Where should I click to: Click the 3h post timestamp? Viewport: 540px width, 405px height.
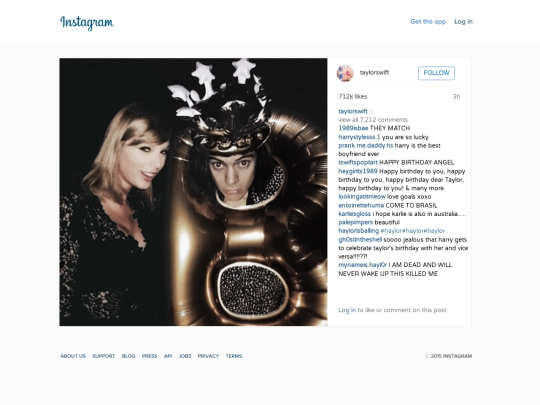coord(457,97)
